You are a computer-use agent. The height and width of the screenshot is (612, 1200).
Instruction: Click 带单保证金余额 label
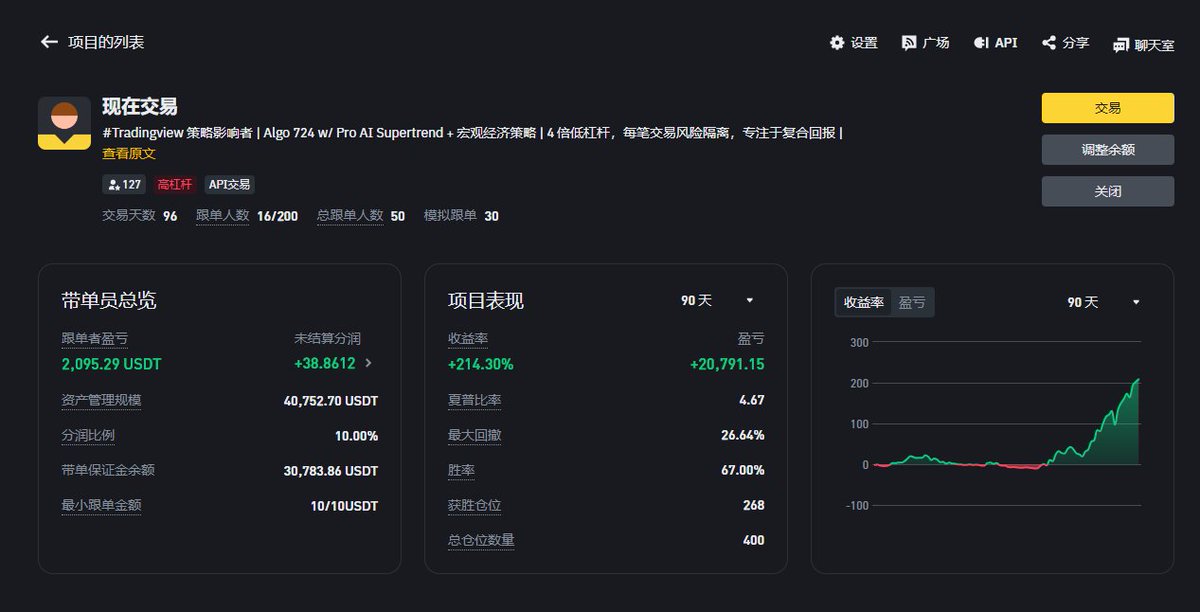(x=108, y=470)
